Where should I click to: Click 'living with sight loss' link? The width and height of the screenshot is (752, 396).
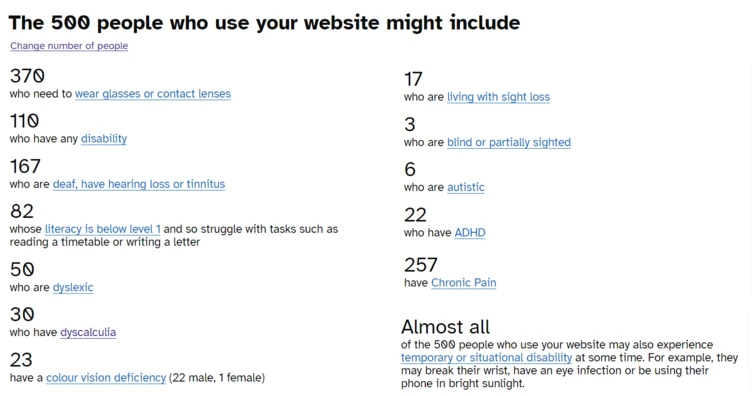pyautogui.click(x=498, y=97)
